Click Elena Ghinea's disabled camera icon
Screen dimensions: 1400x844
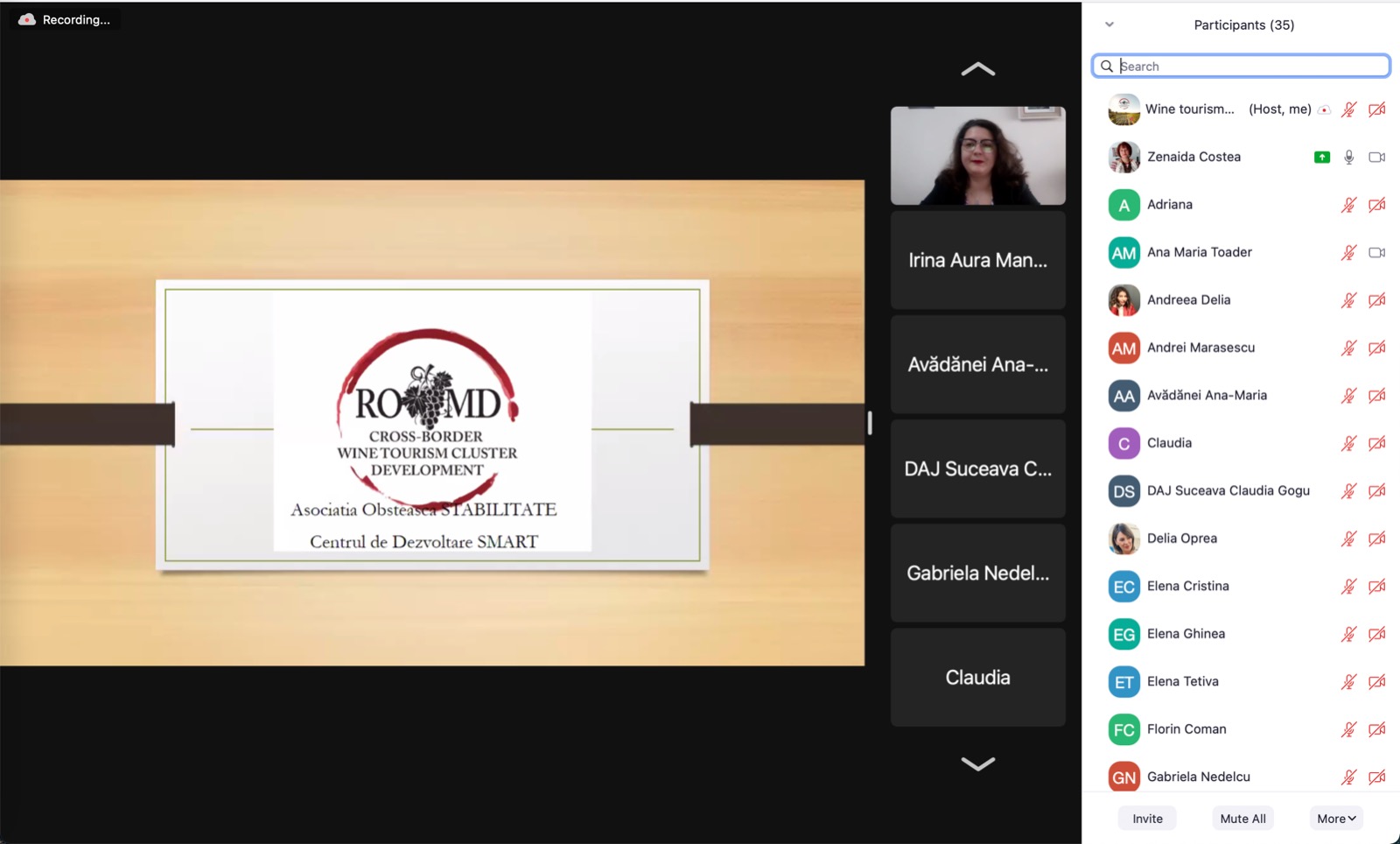(1376, 634)
